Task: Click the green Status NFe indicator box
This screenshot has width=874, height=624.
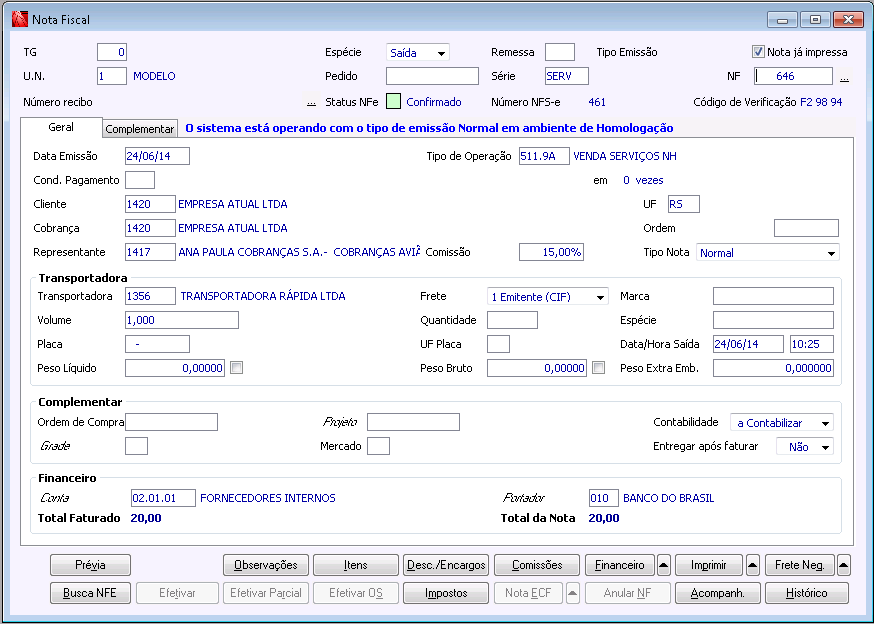Action: tap(393, 102)
